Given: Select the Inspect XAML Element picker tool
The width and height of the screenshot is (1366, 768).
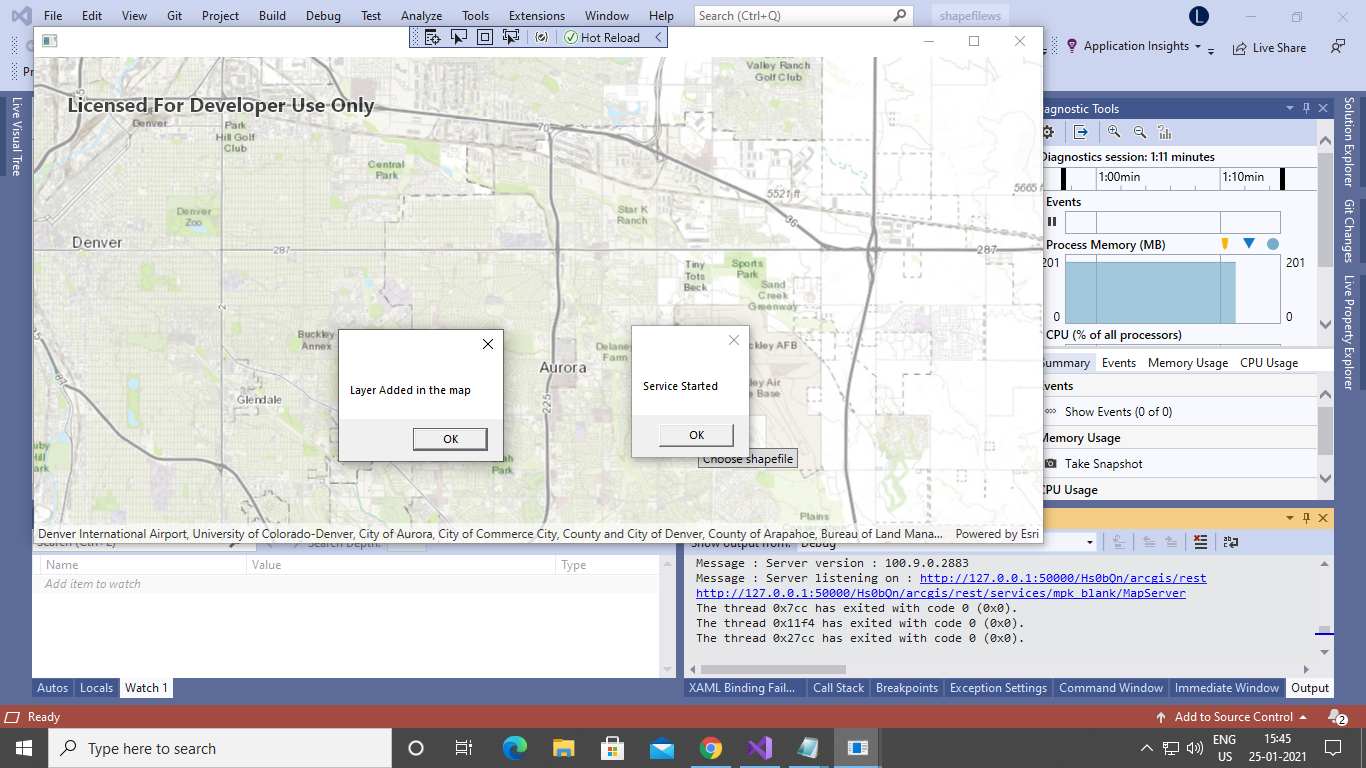Looking at the screenshot, I should pyautogui.click(x=459, y=36).
